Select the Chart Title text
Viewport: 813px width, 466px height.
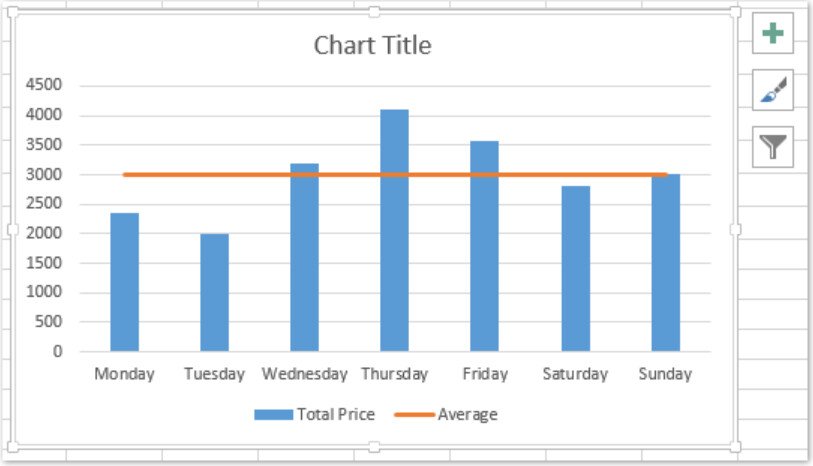(x=372, y=45)
